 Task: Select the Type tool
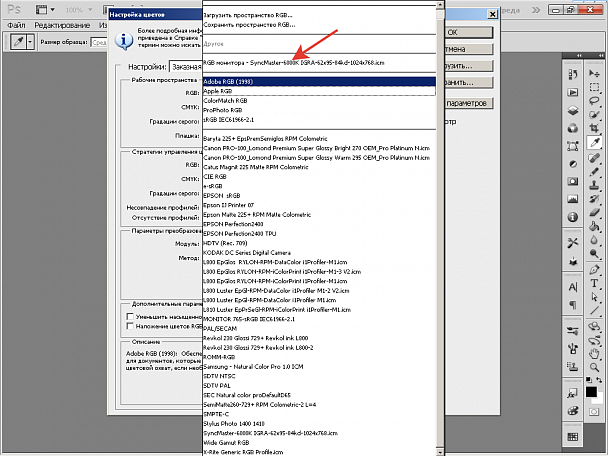click(594, 283)
